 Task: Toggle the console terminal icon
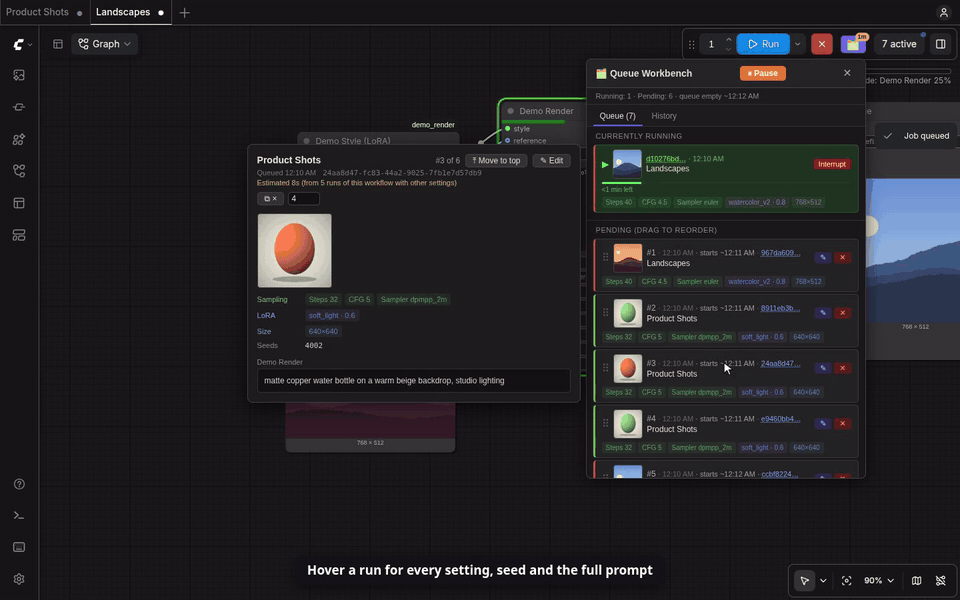click(x=19, y=516)
